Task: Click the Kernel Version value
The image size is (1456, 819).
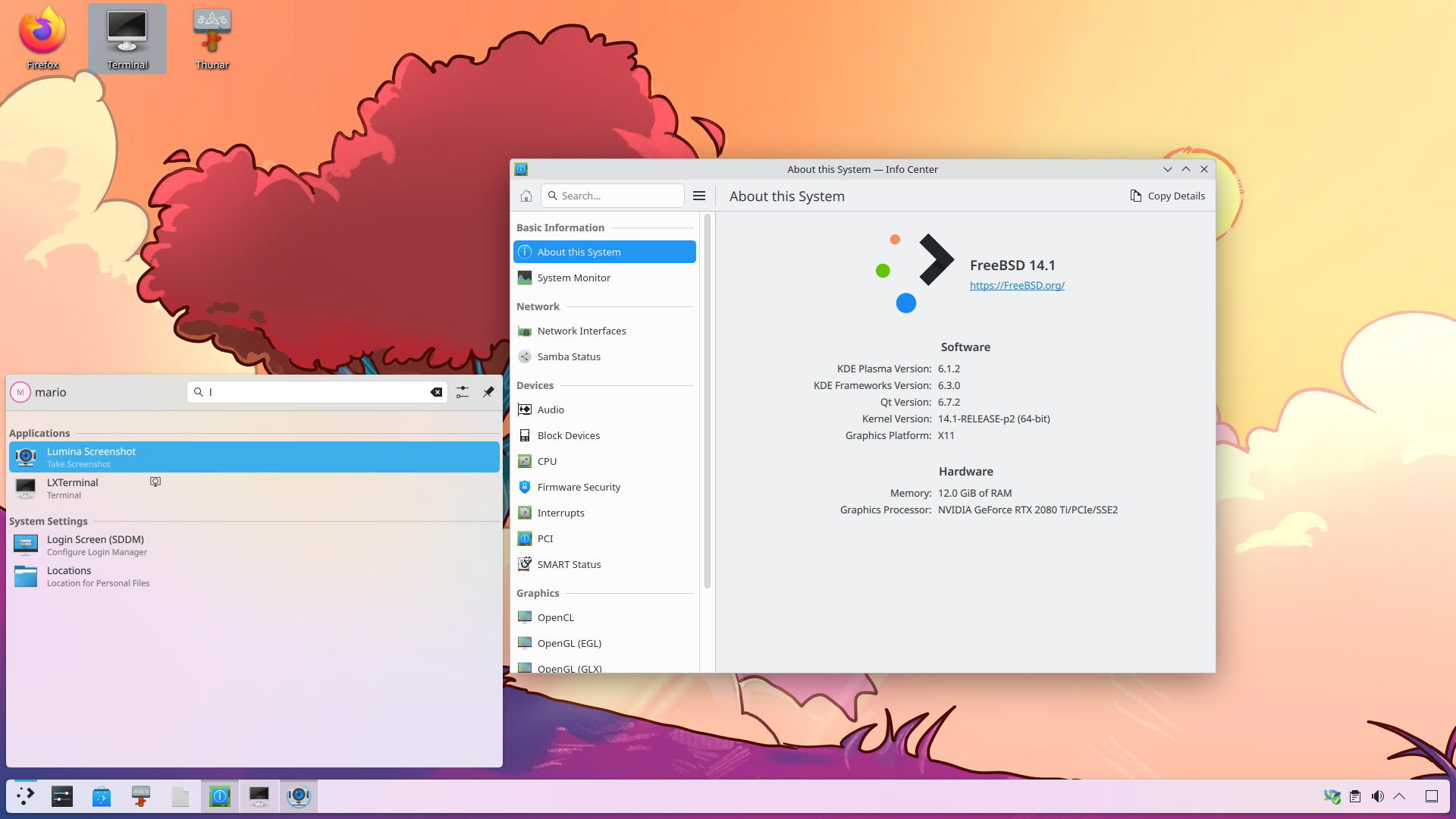Action: pyautogui.click(x=994, y=419)
